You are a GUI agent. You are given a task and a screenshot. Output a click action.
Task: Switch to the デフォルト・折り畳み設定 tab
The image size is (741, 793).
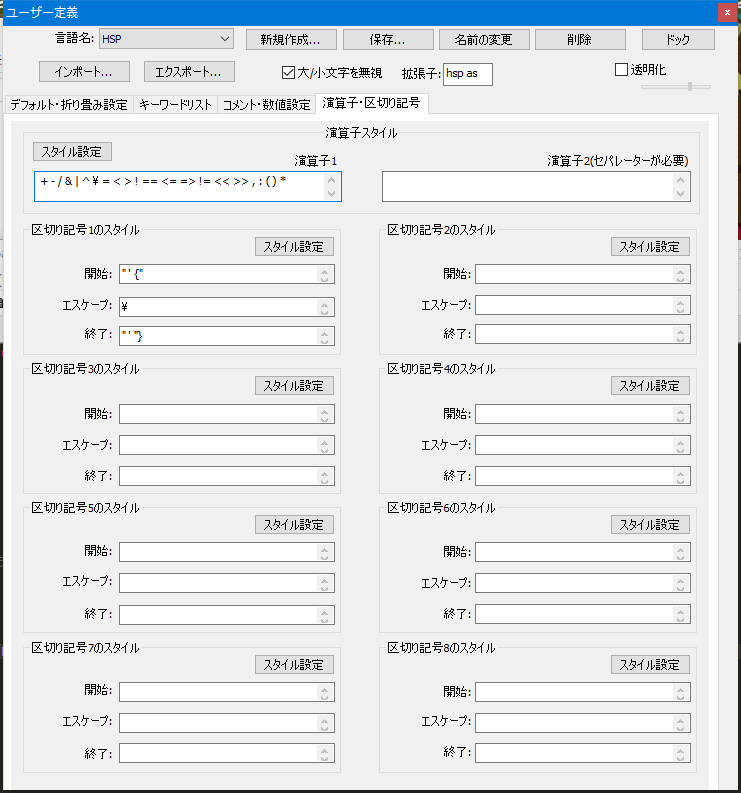tap(69, 105)
